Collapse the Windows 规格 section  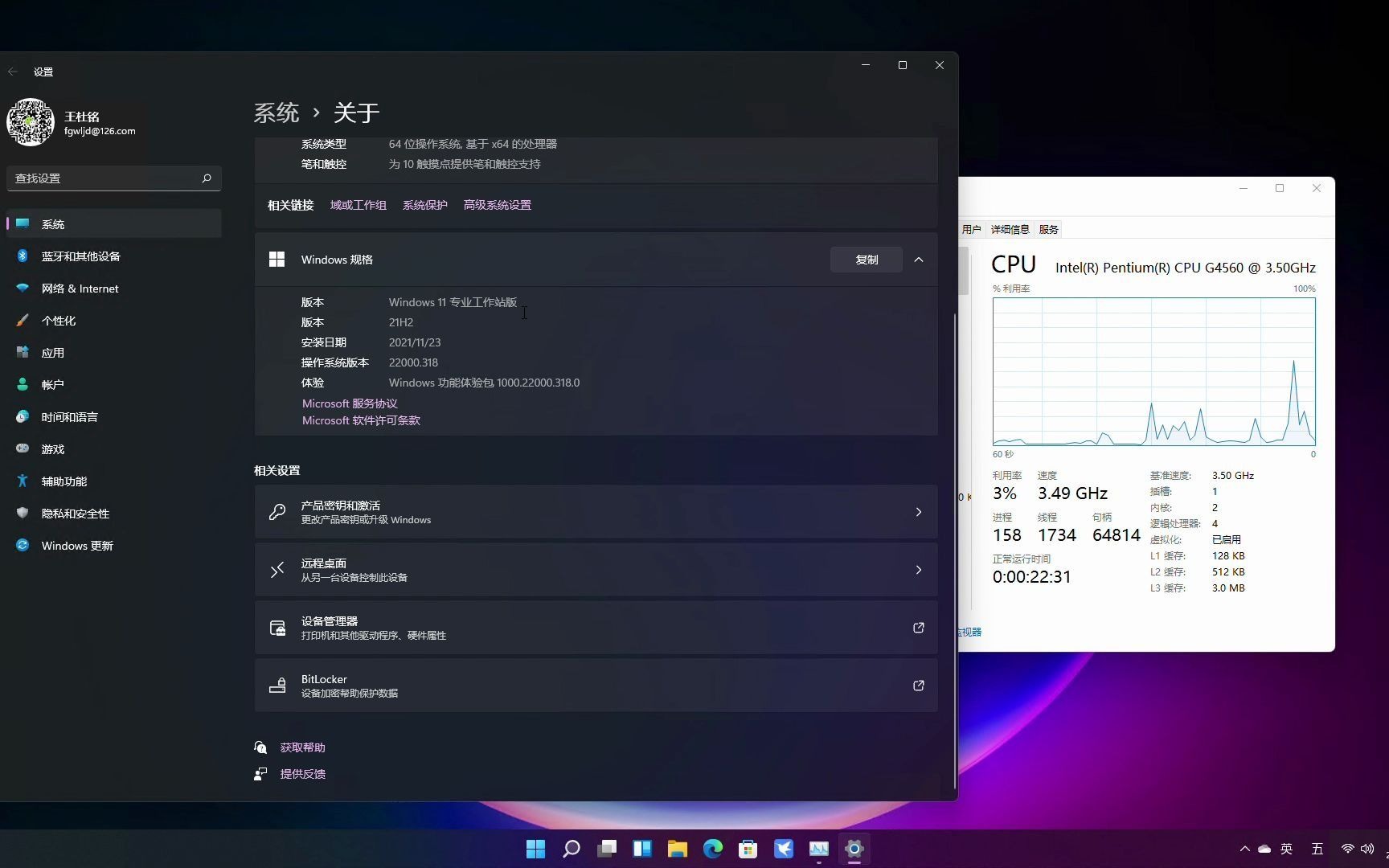(x=919, y=259)
